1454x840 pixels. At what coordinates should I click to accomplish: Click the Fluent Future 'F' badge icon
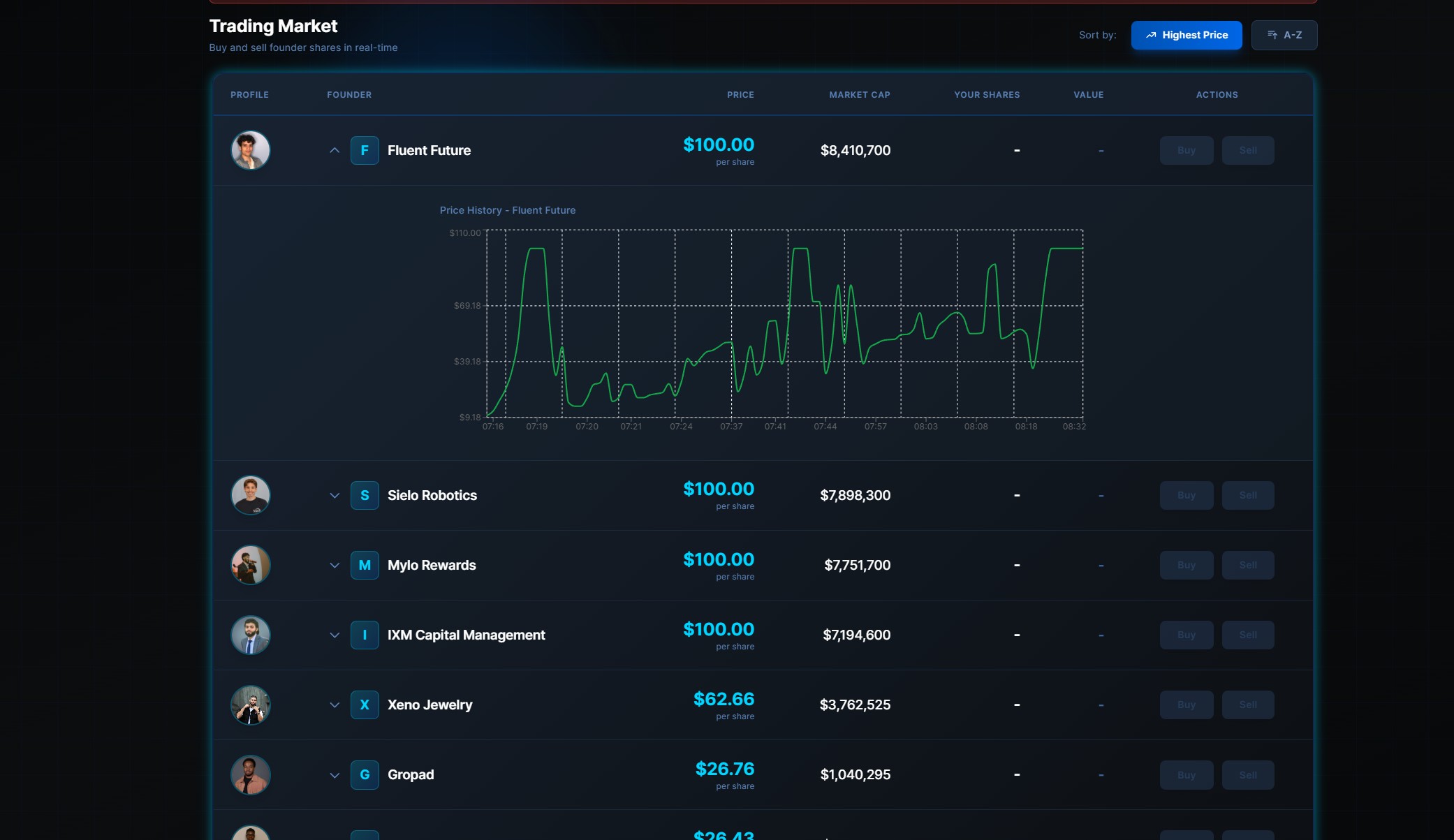[x=365, y=150]
